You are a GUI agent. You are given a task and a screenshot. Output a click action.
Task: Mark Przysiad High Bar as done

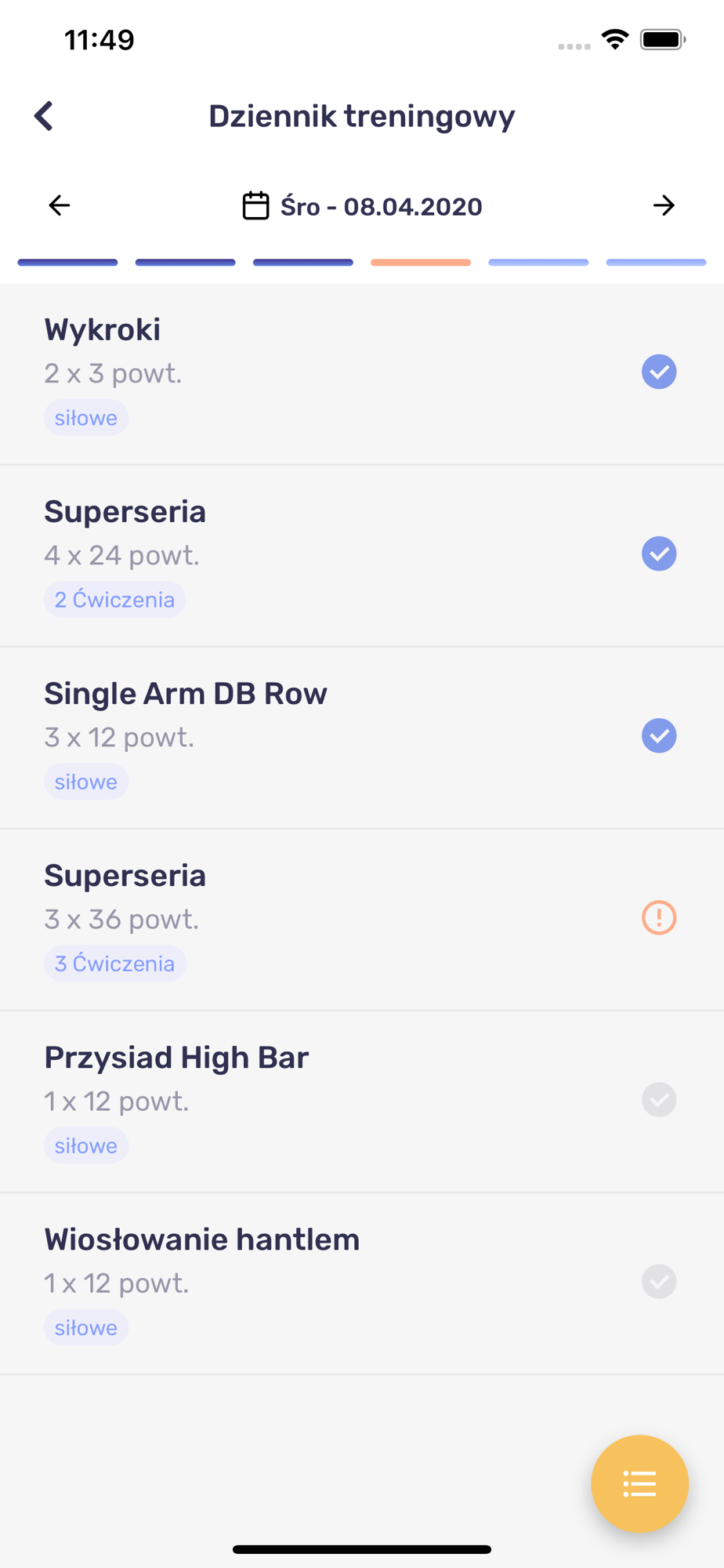(x=659, y=1099)
